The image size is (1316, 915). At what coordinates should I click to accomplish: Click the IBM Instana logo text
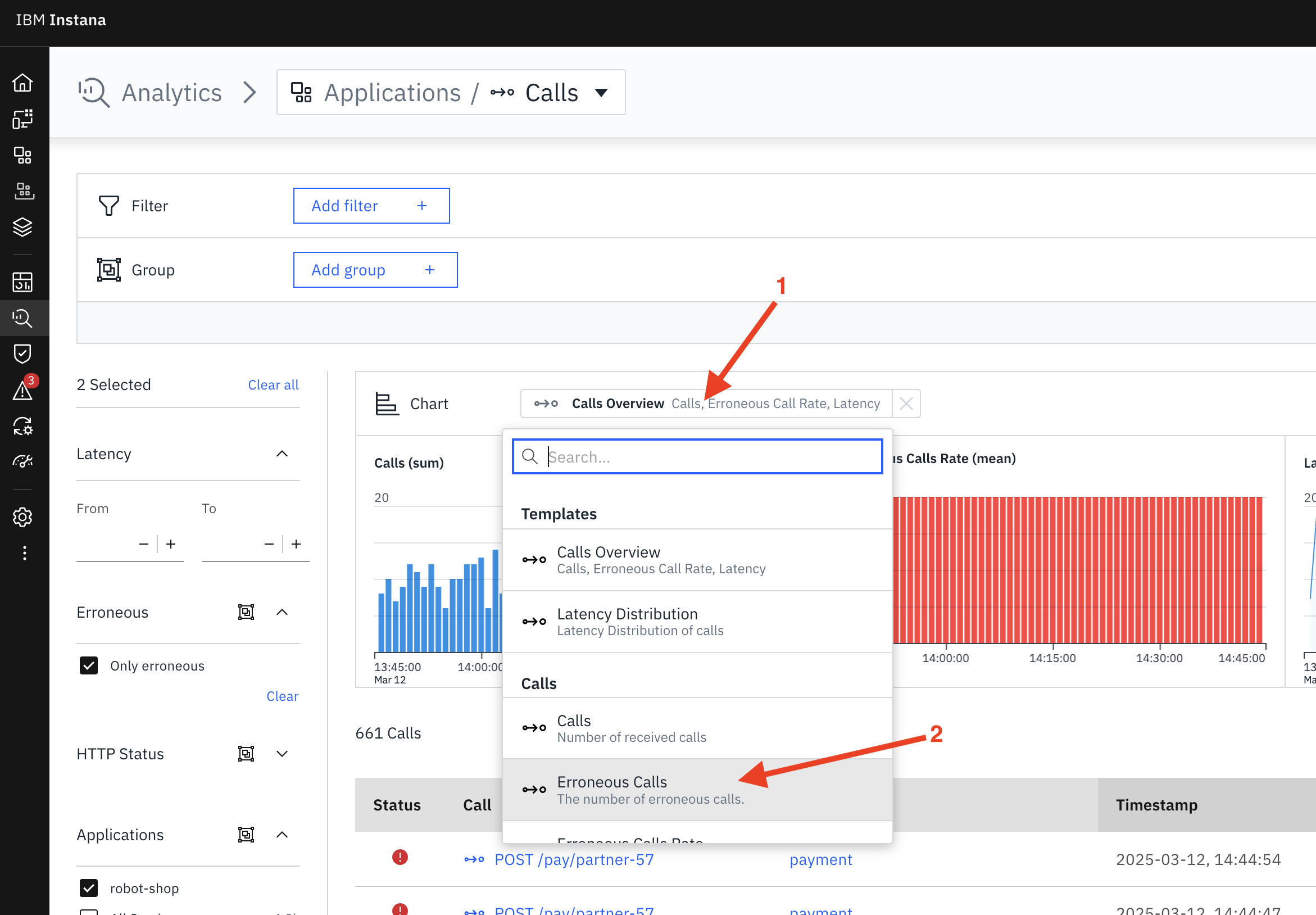(x=61, y=20)
